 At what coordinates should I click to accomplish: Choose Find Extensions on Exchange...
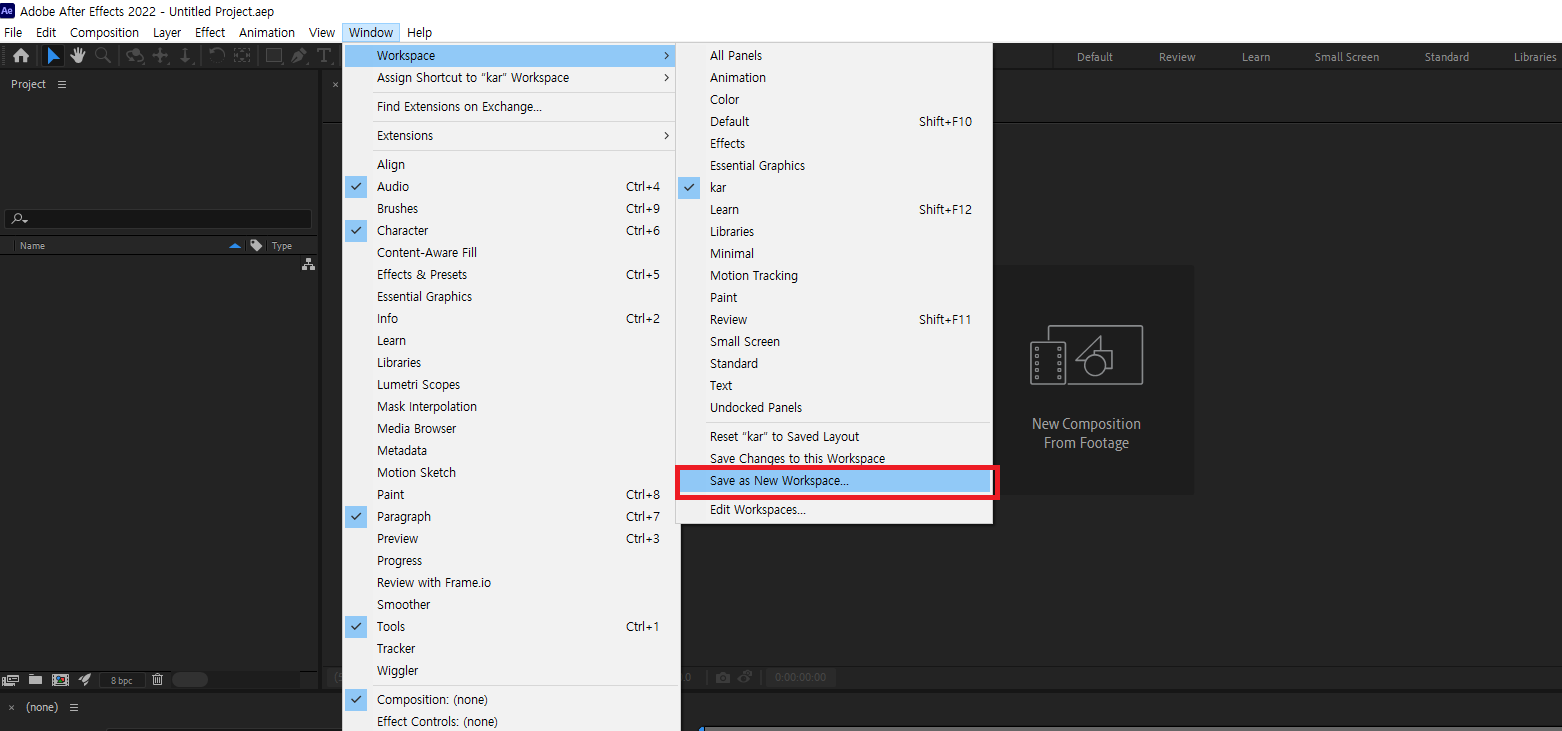click(510, 107)
